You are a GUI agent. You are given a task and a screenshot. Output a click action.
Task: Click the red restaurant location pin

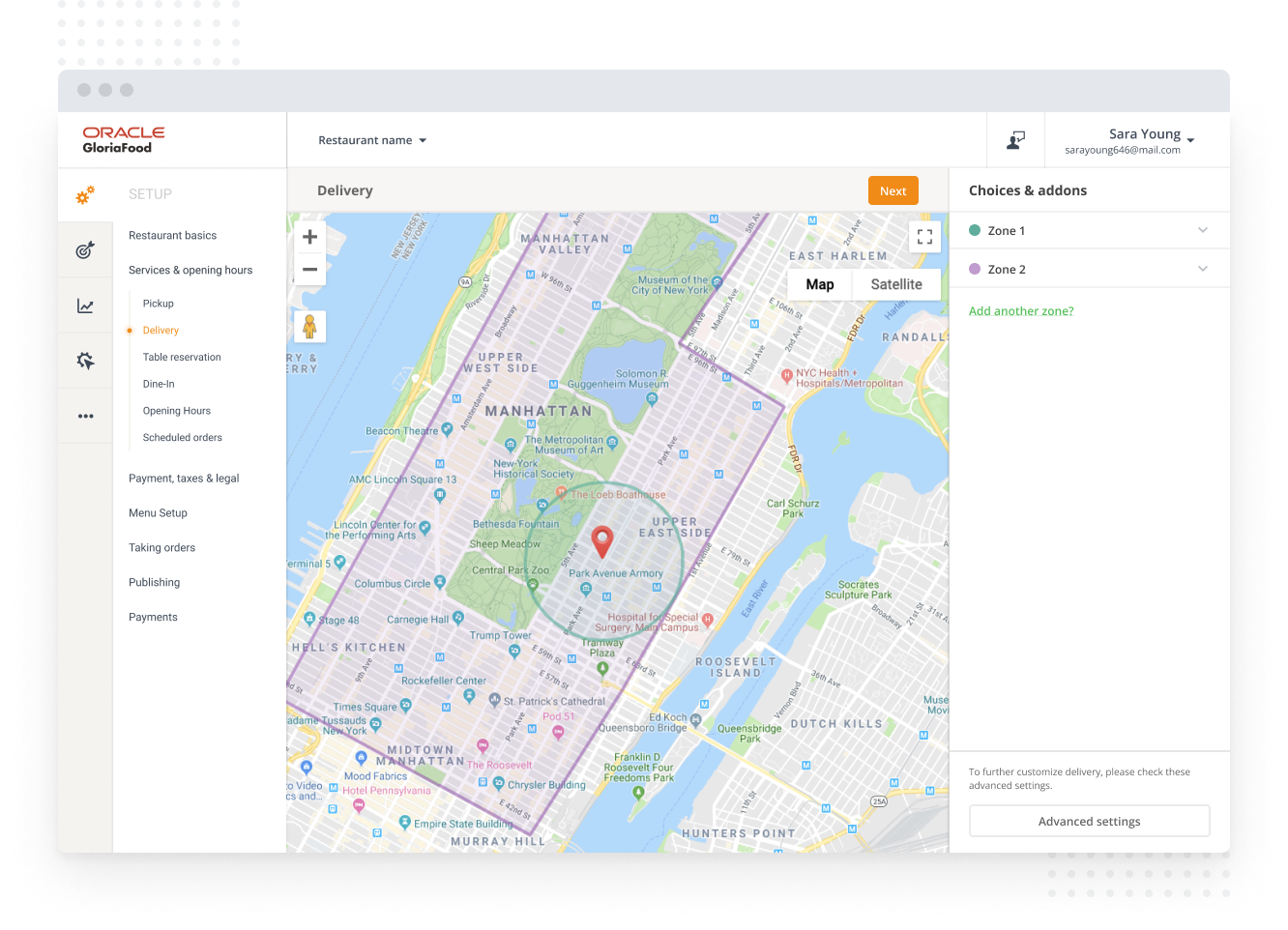coord(601,542)
